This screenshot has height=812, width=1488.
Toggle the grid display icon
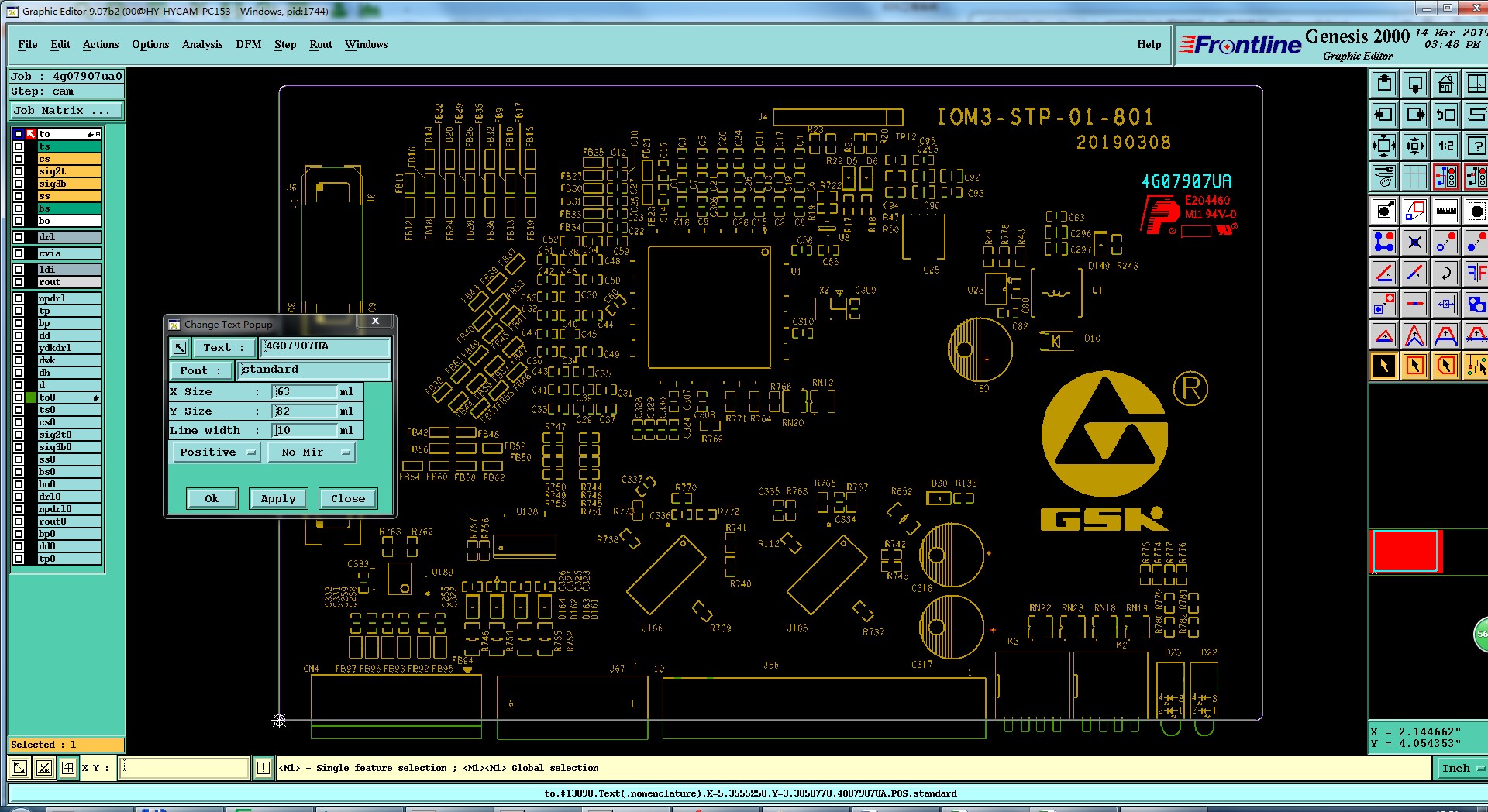tap(1415, 177)
